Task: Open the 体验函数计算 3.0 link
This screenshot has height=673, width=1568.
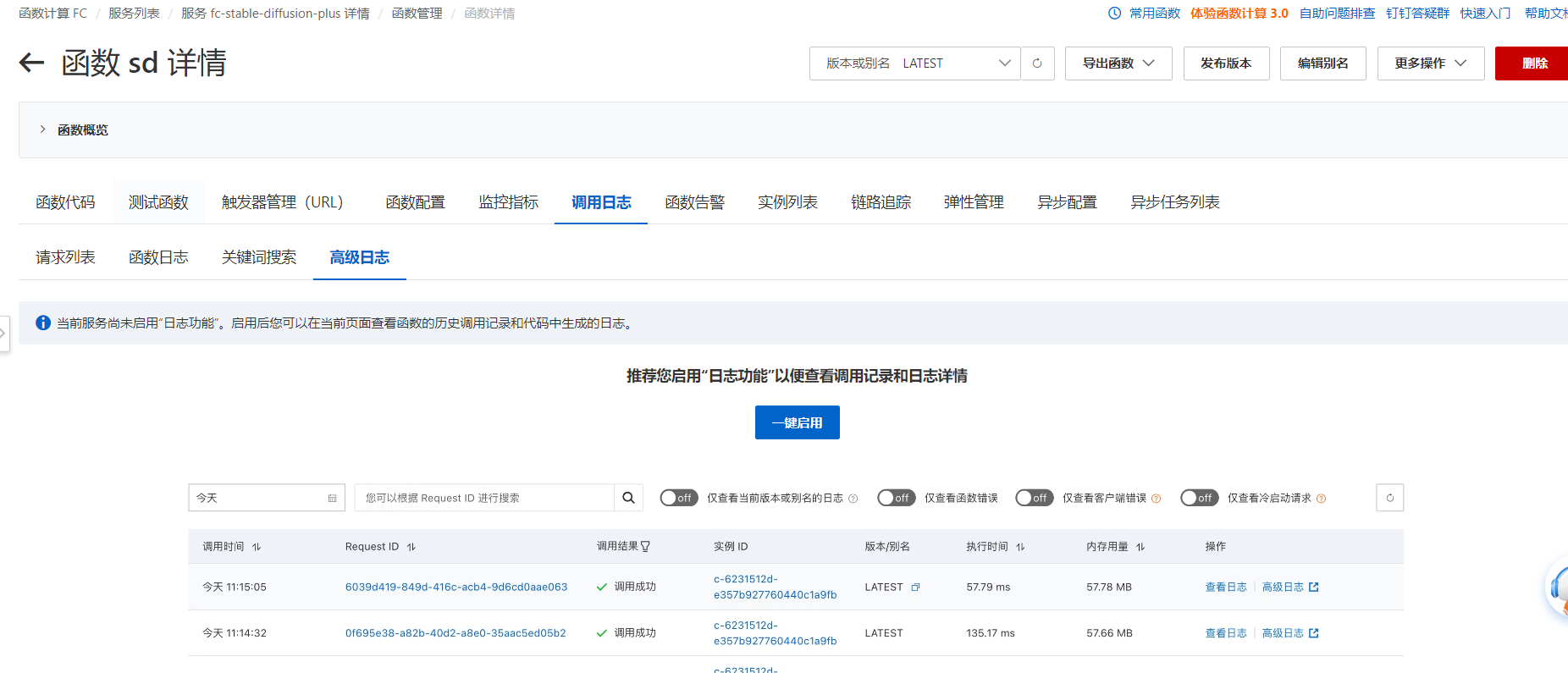Action: tap(1239, 14)
